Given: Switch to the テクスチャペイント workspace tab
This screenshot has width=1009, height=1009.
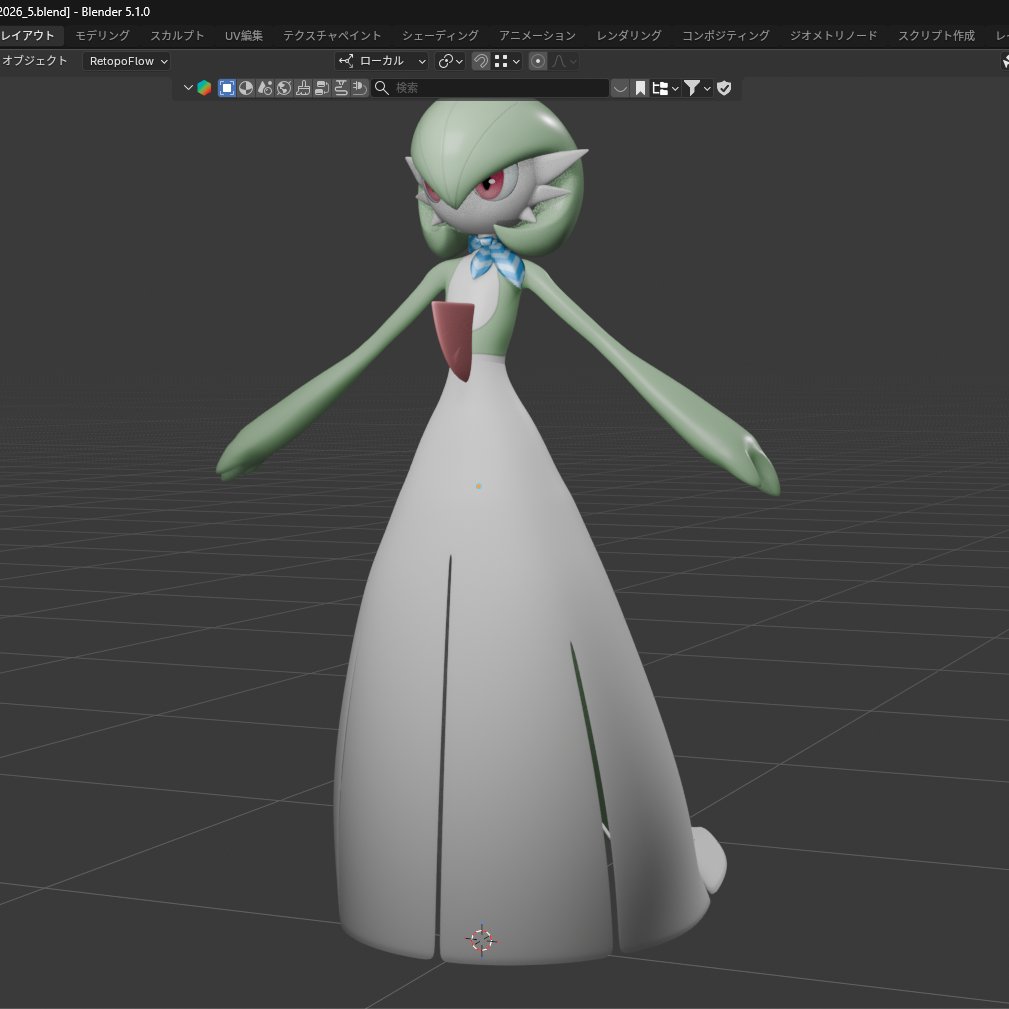Looking at the screenshot, I should [332, 35].
